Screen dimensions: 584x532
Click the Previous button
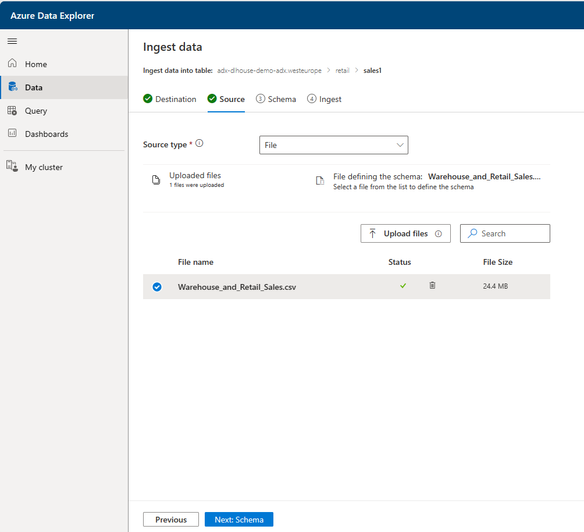[x=171, y=519]
